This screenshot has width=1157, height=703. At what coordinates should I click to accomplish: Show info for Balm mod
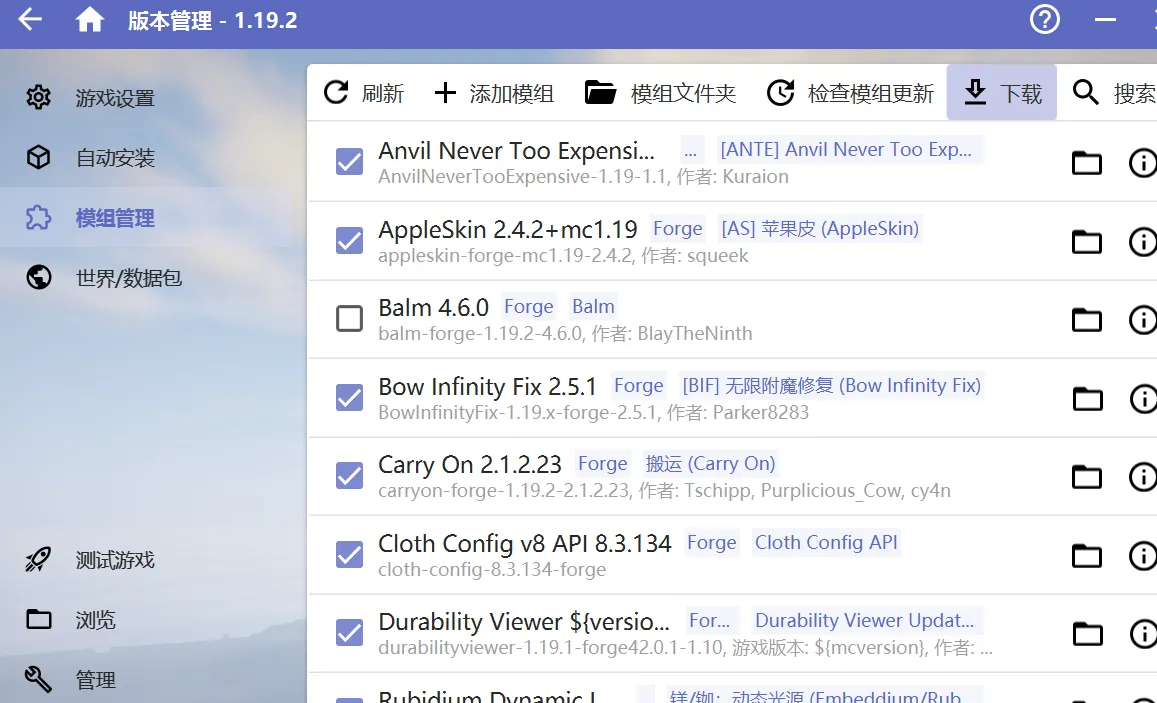(1143, 319)
